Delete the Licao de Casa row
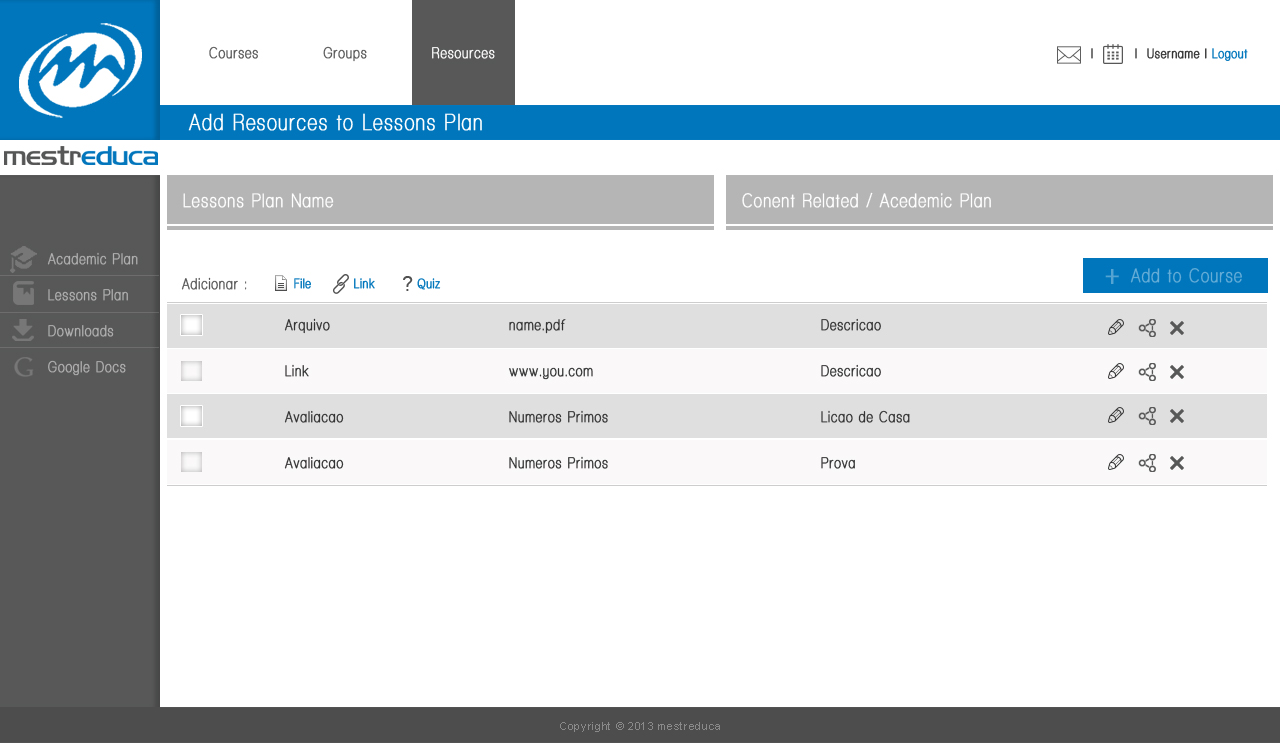The image size is (1280, 743). 1177,416
